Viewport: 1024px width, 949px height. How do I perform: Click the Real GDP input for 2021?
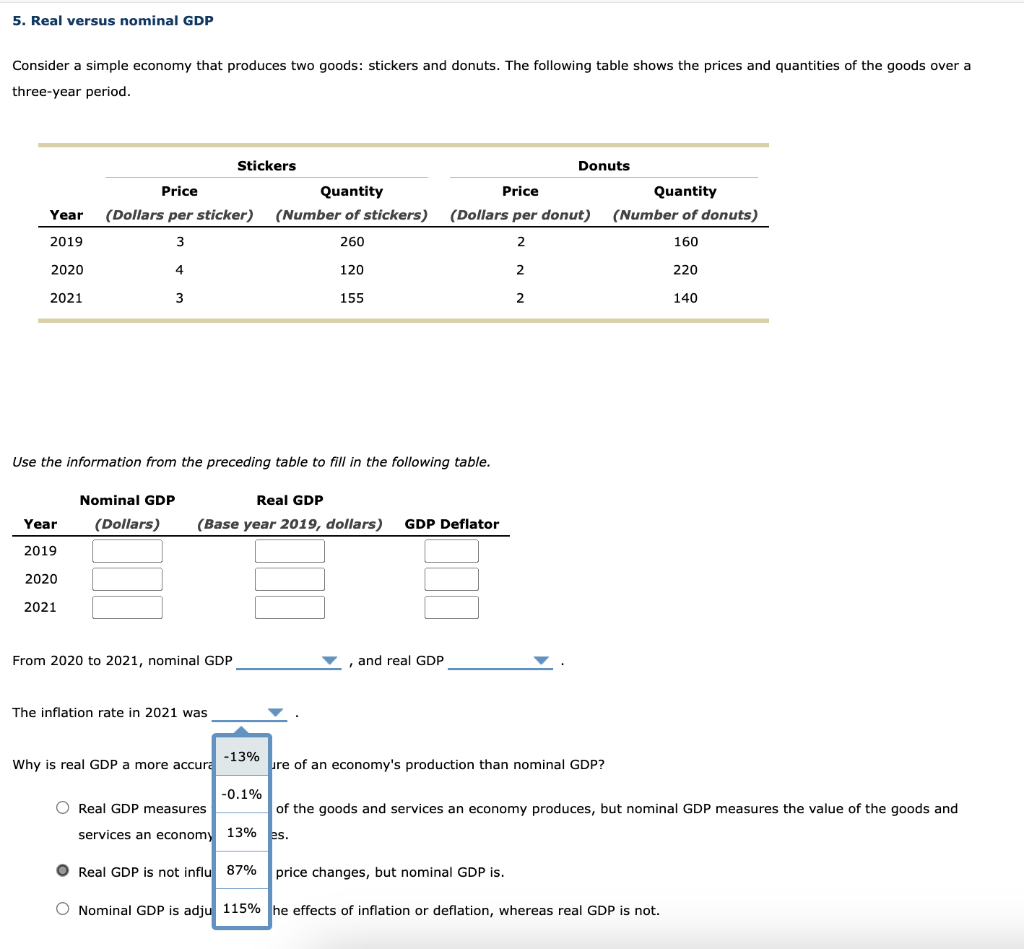(289, 606)
